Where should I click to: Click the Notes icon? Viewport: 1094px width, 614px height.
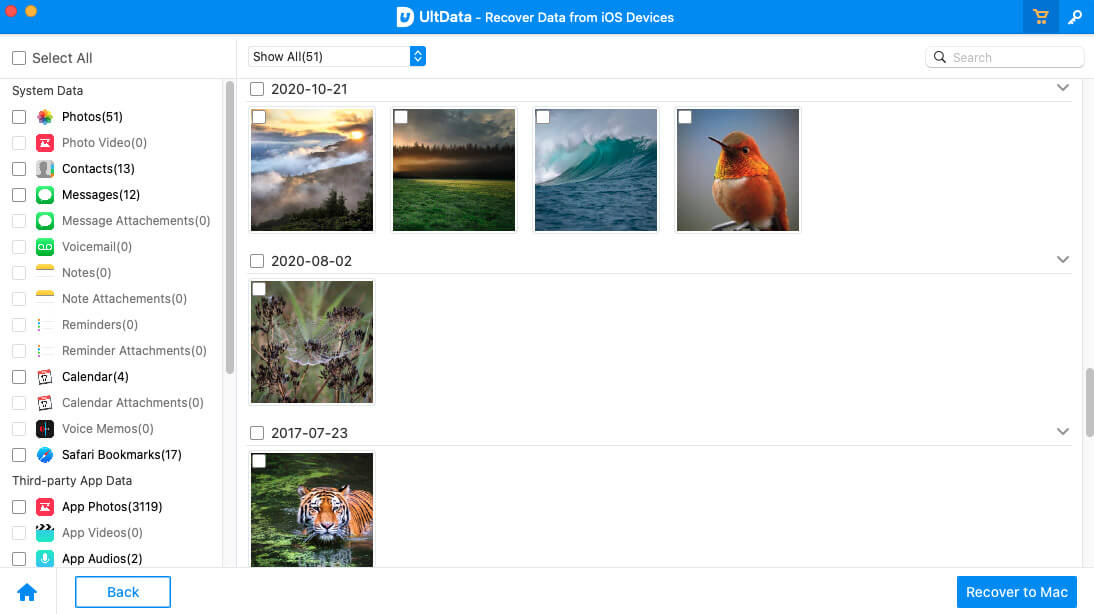(x=45, y=273)
